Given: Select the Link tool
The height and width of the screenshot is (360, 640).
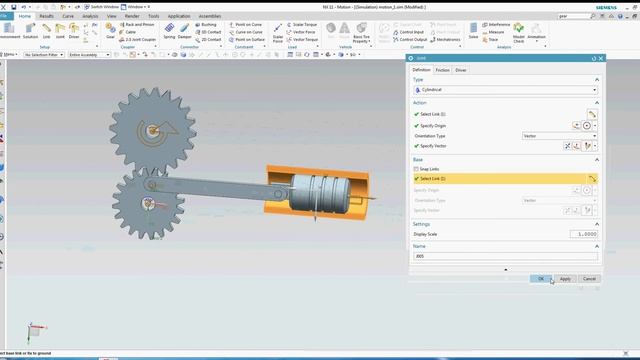Looking at the screenshot, I should point(47,31).
